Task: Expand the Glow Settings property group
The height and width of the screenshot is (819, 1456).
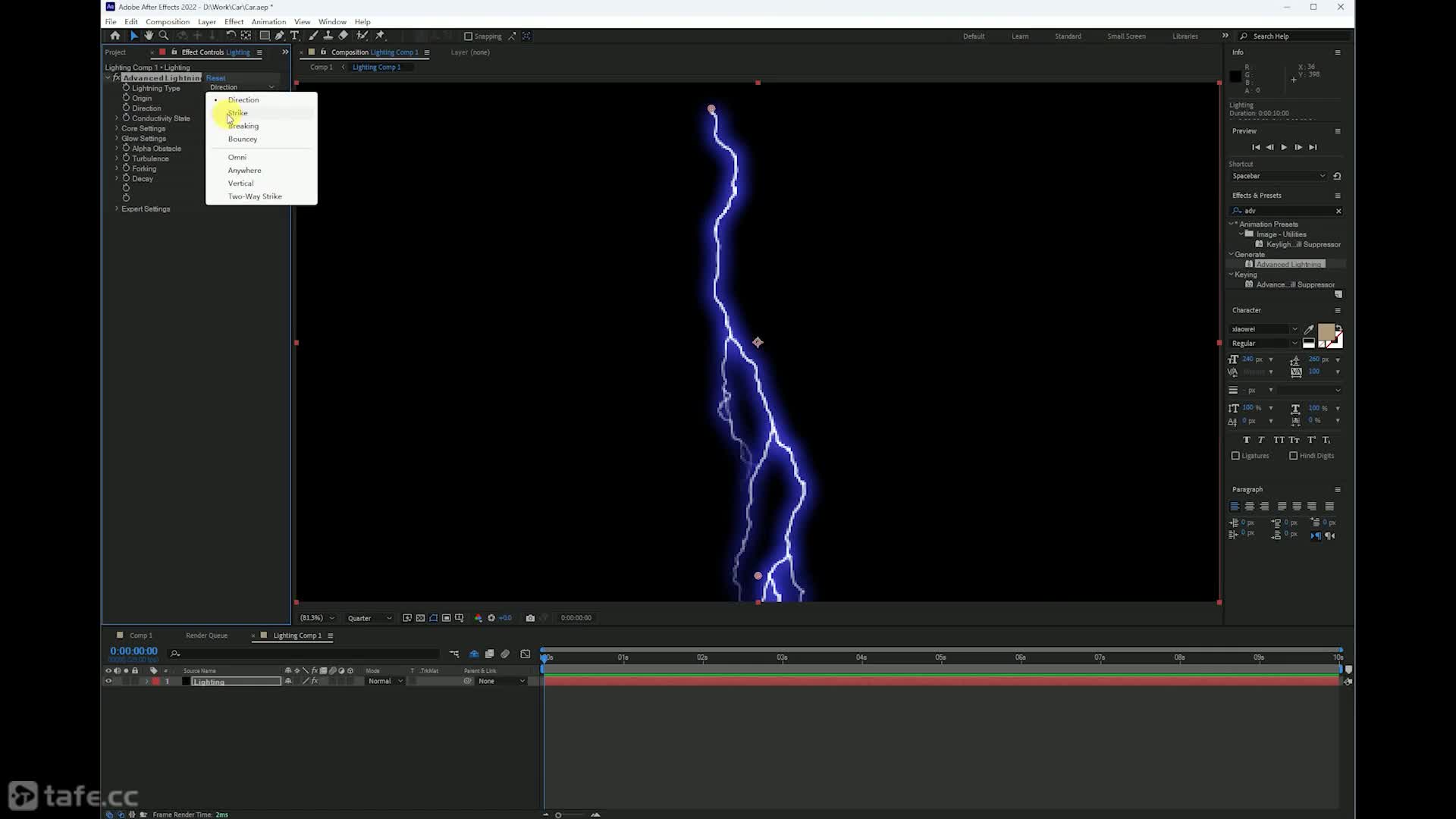Action: 117,138
